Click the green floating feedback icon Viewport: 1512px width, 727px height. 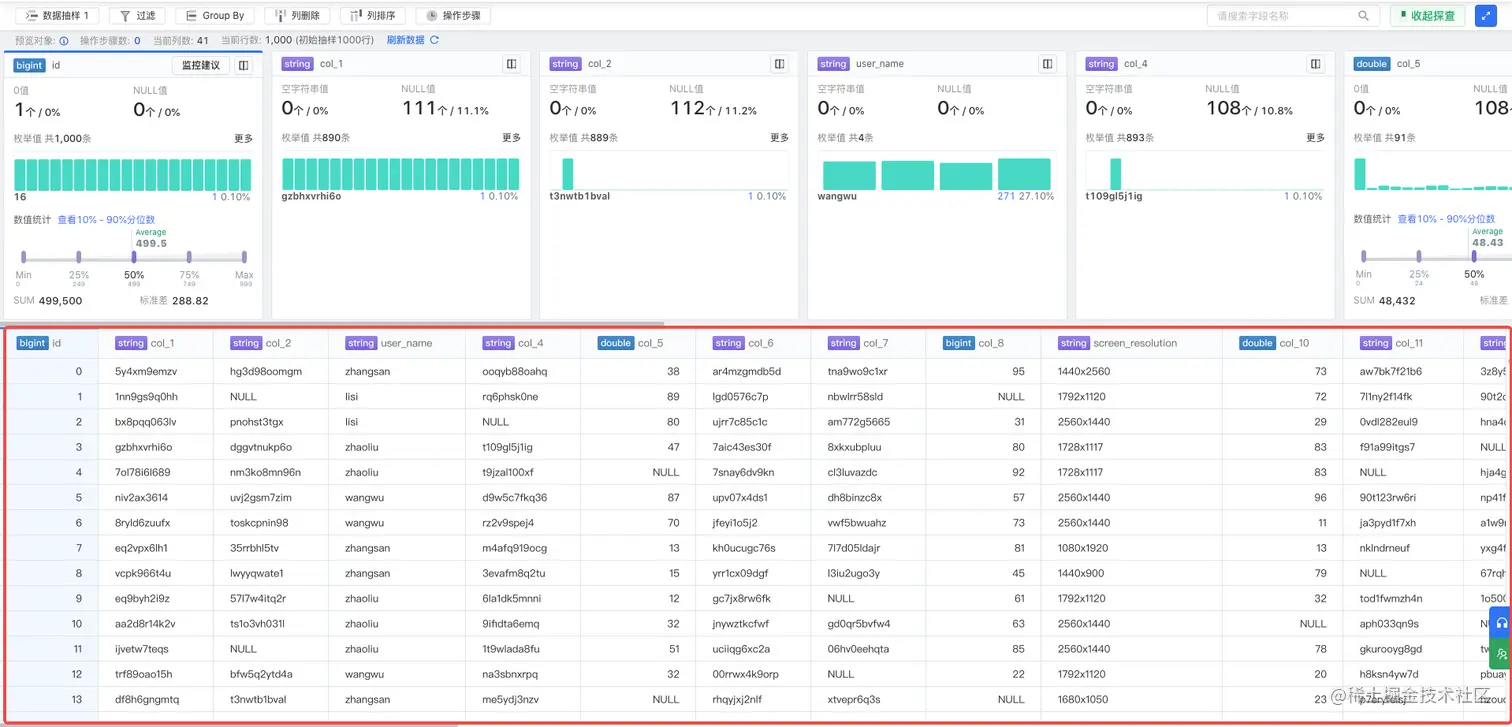tap(1501, 653)
